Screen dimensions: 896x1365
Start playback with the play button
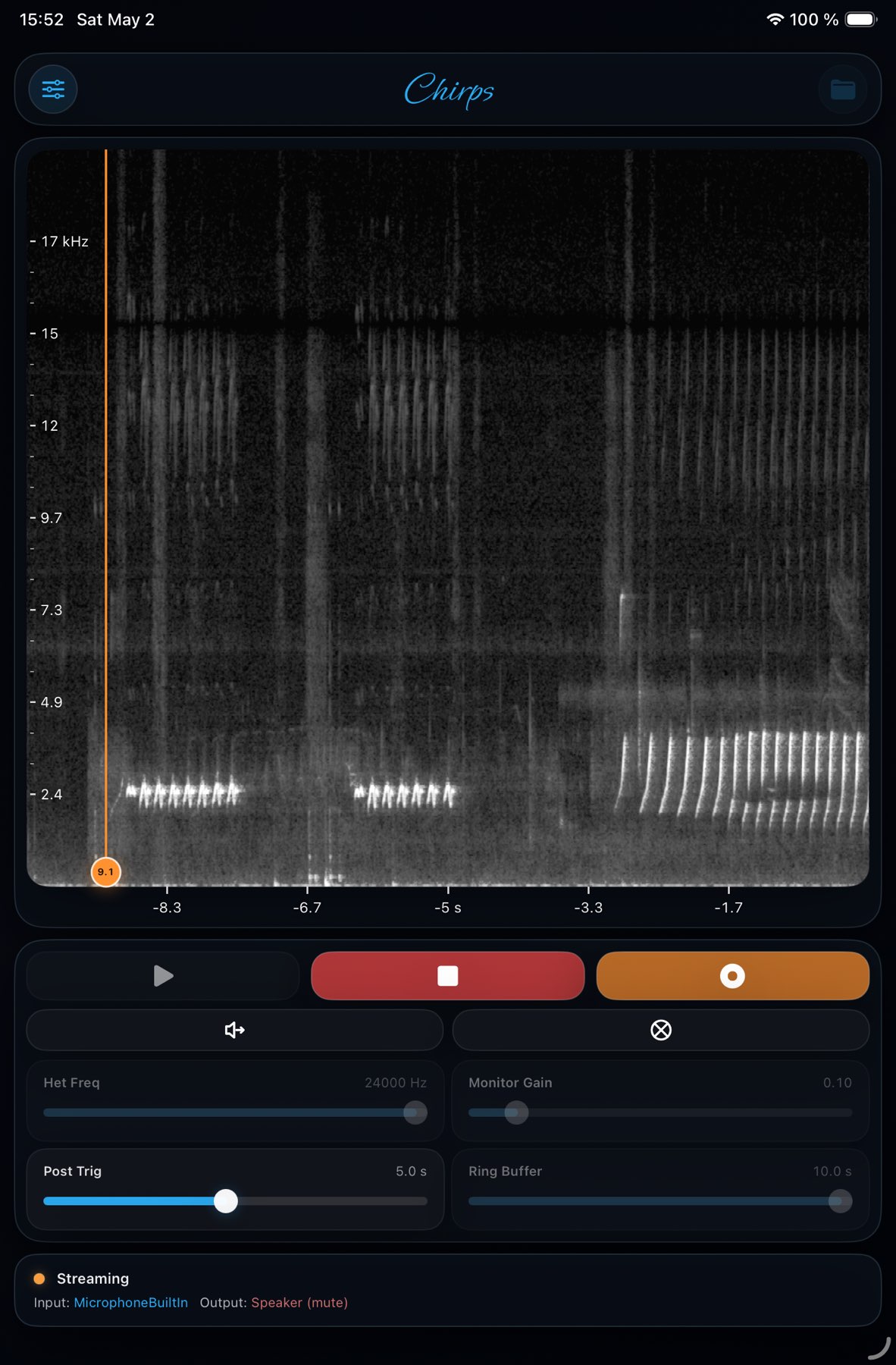163,976
